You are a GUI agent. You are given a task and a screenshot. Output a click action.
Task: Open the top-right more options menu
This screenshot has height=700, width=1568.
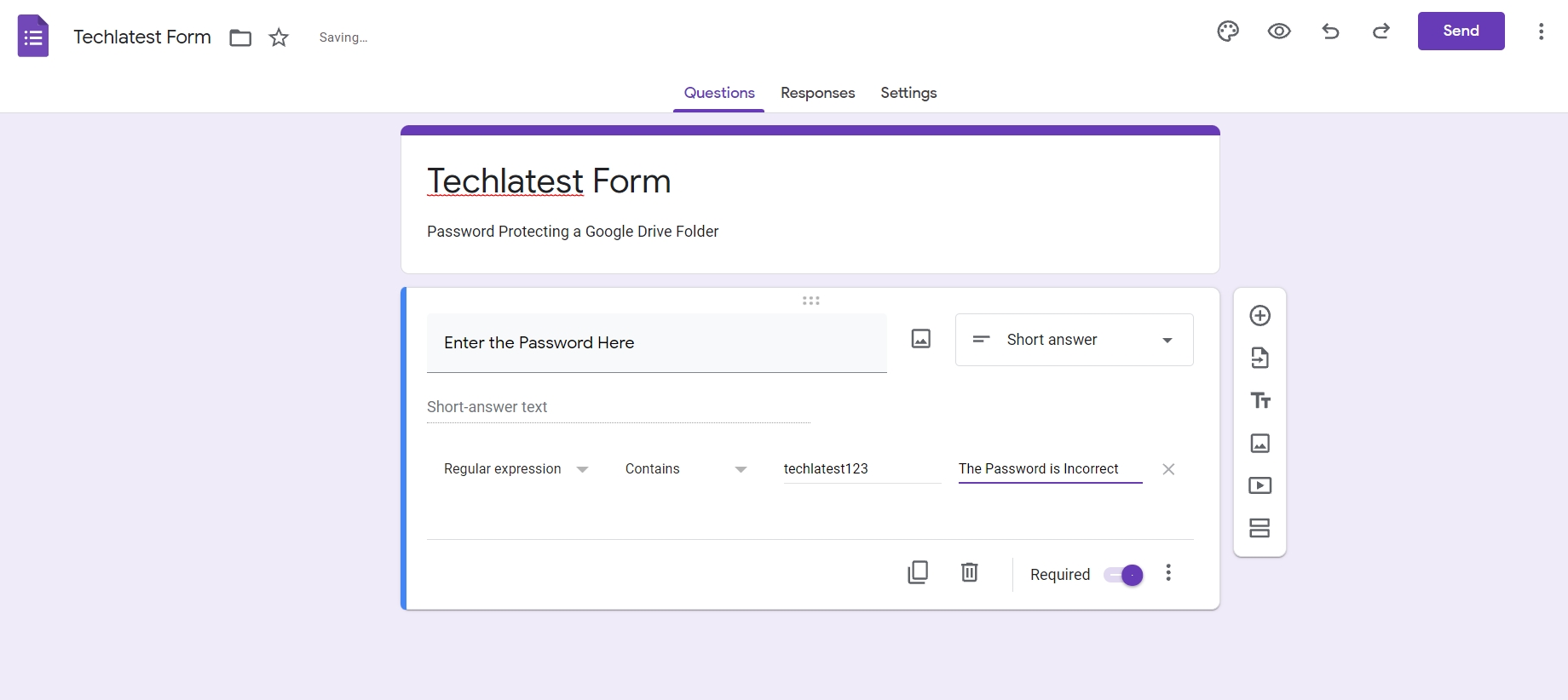pyautogui.click(x=1541, y=32)
